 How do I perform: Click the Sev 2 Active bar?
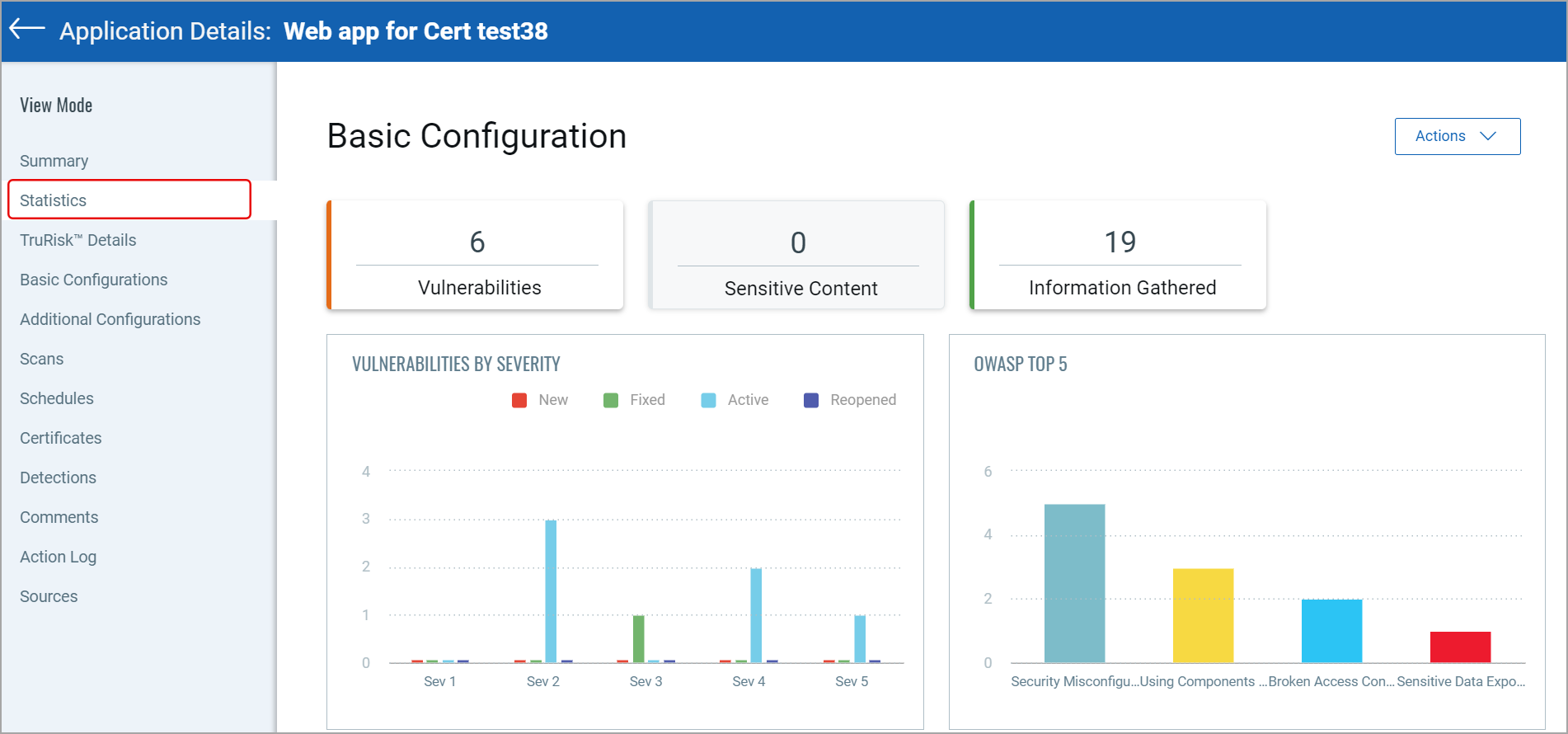551,590
